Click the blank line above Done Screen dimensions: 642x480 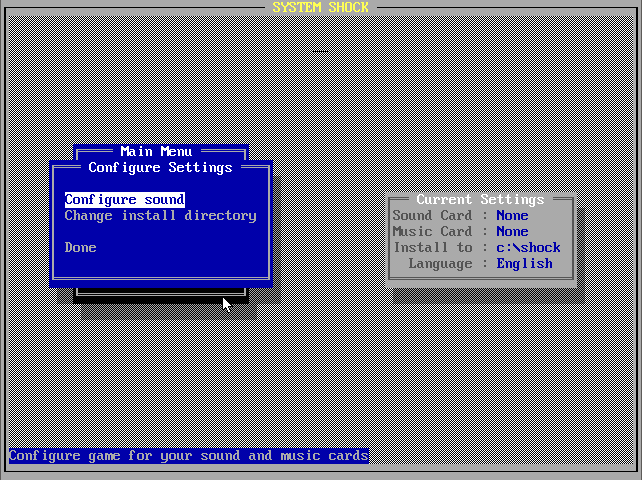point(160,232)
